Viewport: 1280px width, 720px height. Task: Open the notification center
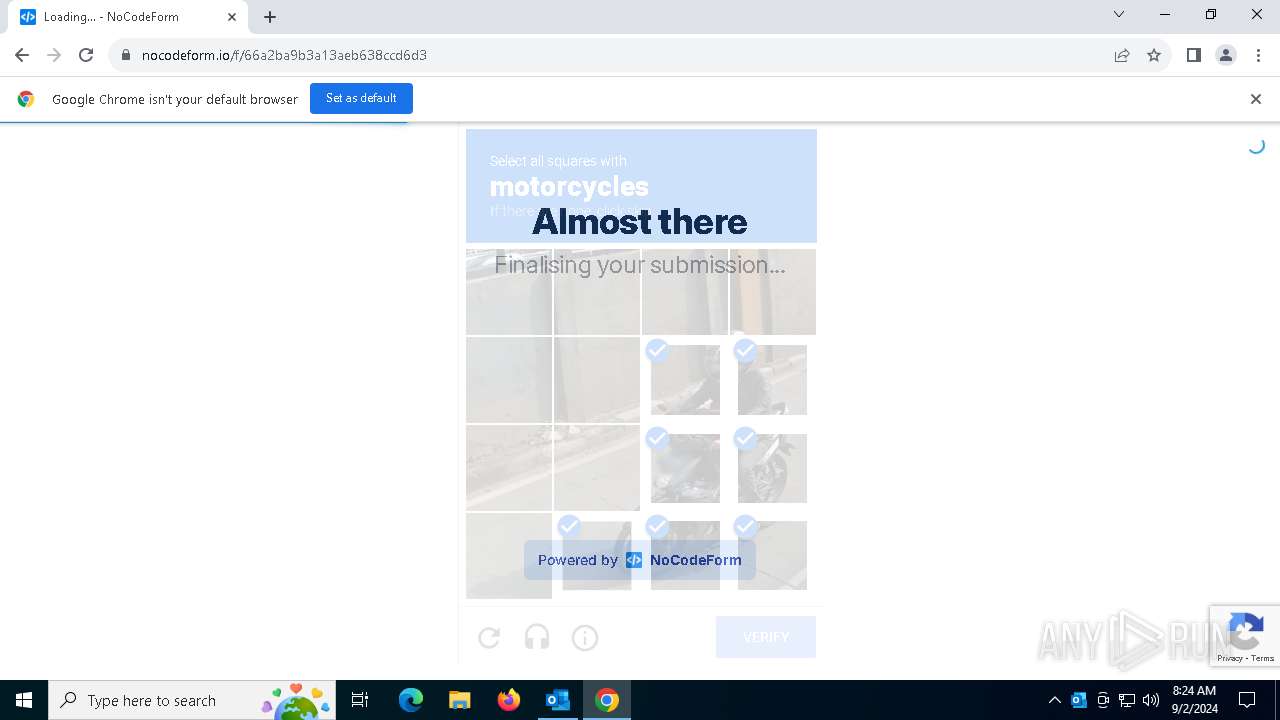click(x=1247, y=700)
